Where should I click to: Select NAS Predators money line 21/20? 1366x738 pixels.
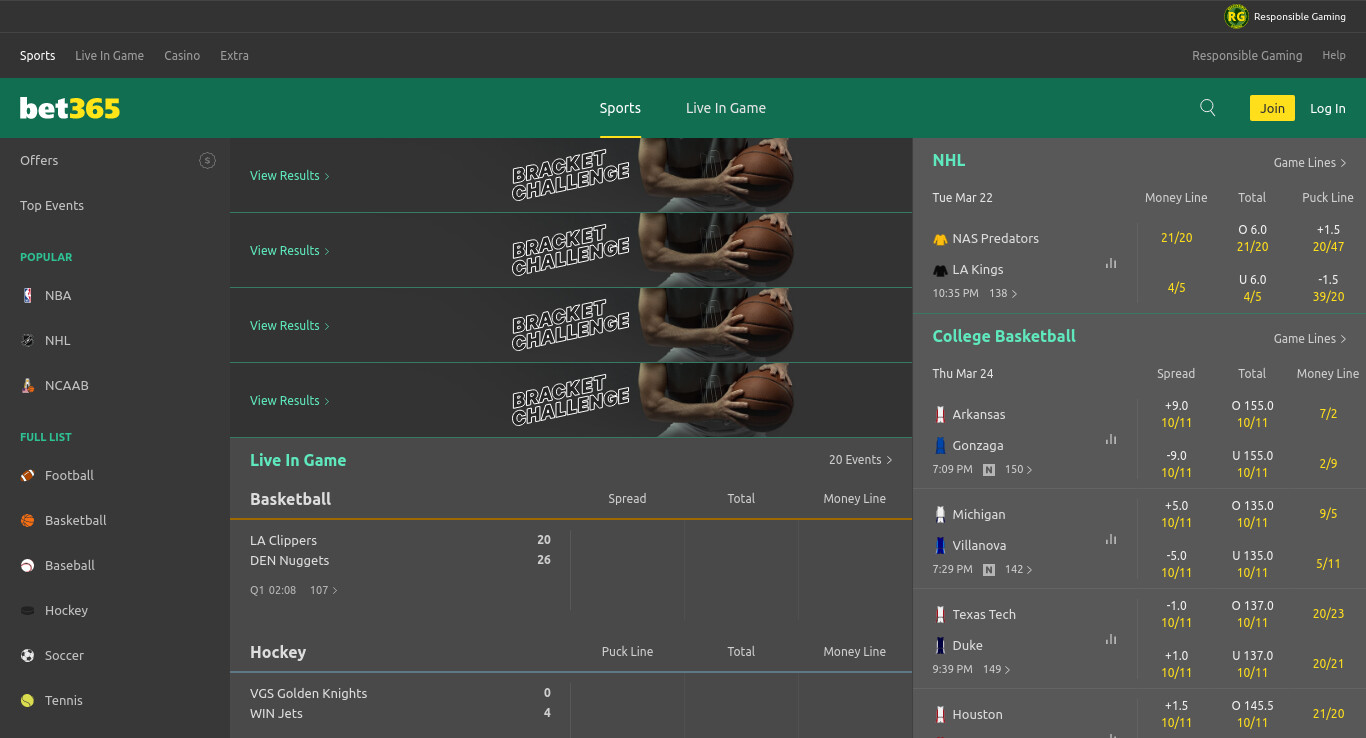(x=1176, y=238)
